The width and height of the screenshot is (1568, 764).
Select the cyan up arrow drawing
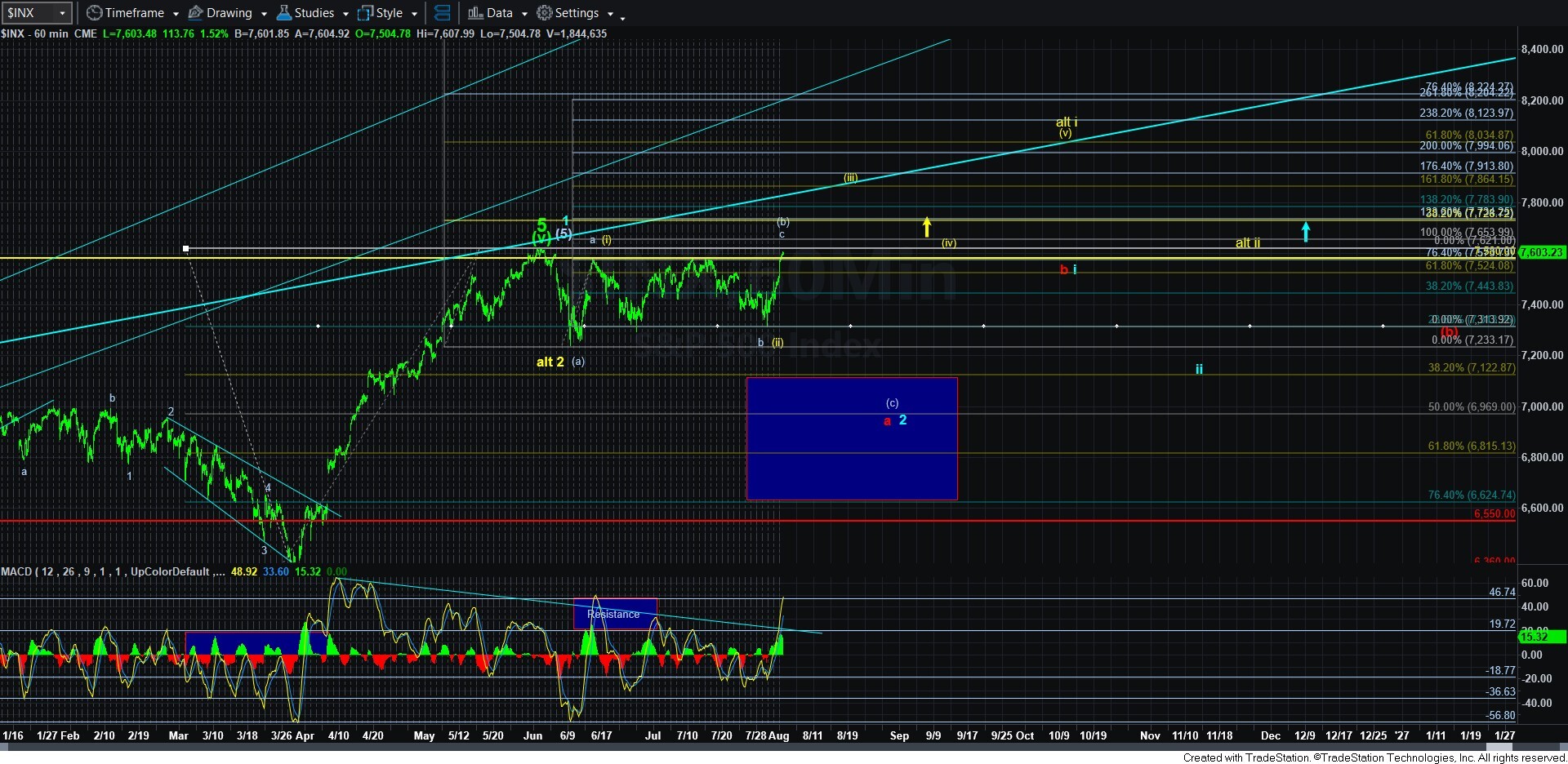pyautogui.click(x=1306, y=232)
